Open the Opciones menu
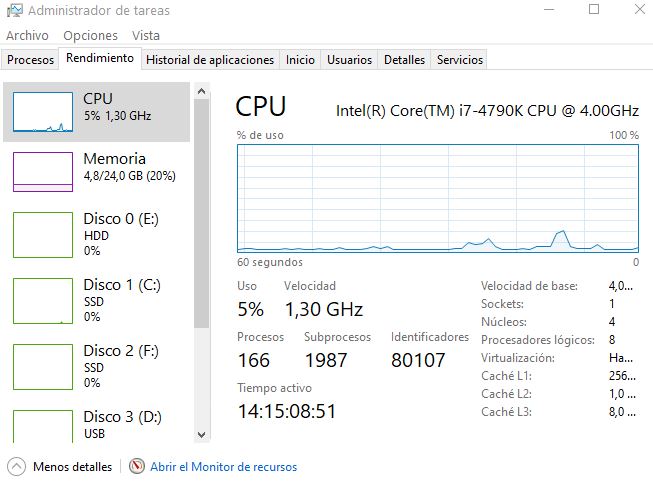The height and width of the screenshot is (484, 653). click(90, 35)
